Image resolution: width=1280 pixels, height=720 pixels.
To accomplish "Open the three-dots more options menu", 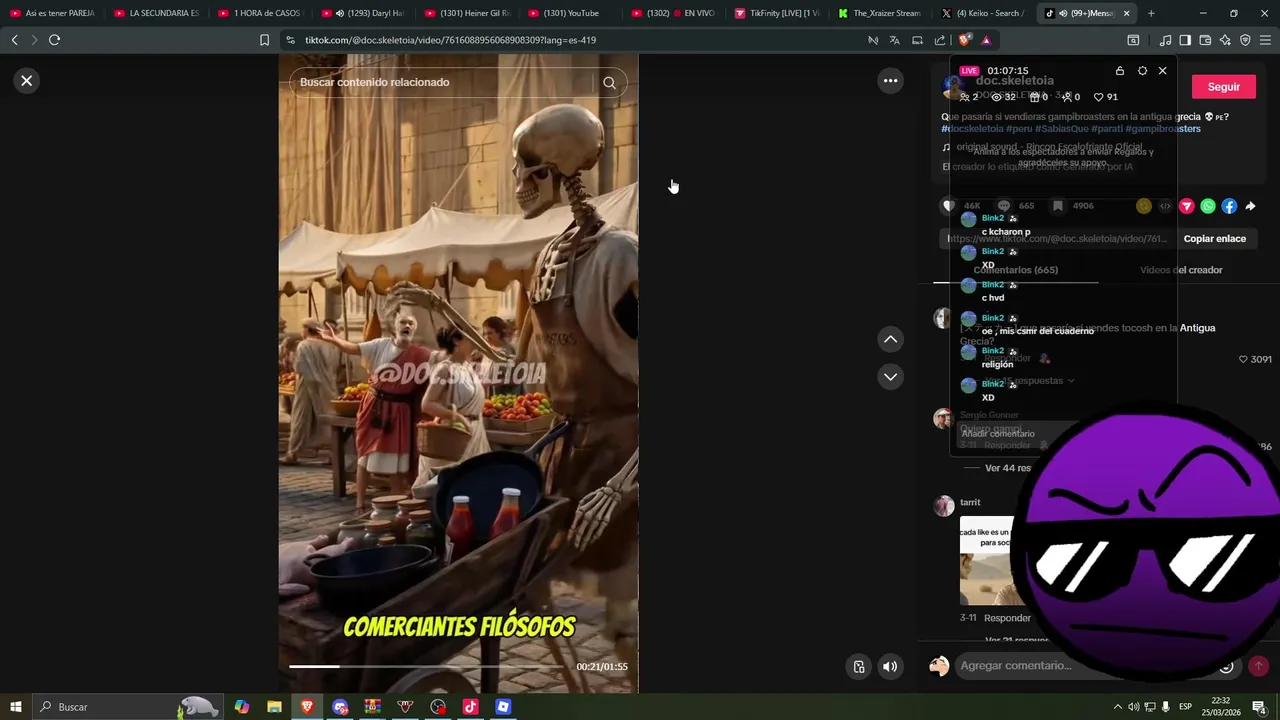I will pyautogui.click(x=890, y=81).
